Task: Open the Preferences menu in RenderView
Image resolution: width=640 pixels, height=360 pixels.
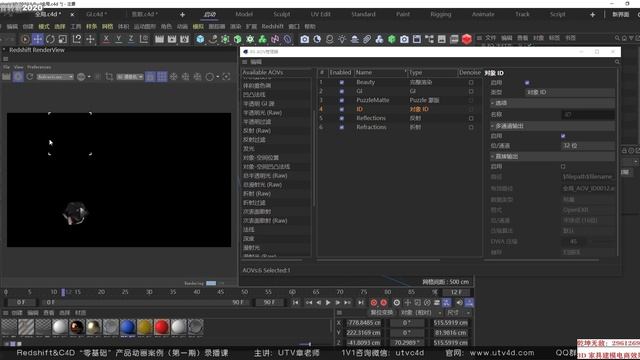Action: coord(39,67)
